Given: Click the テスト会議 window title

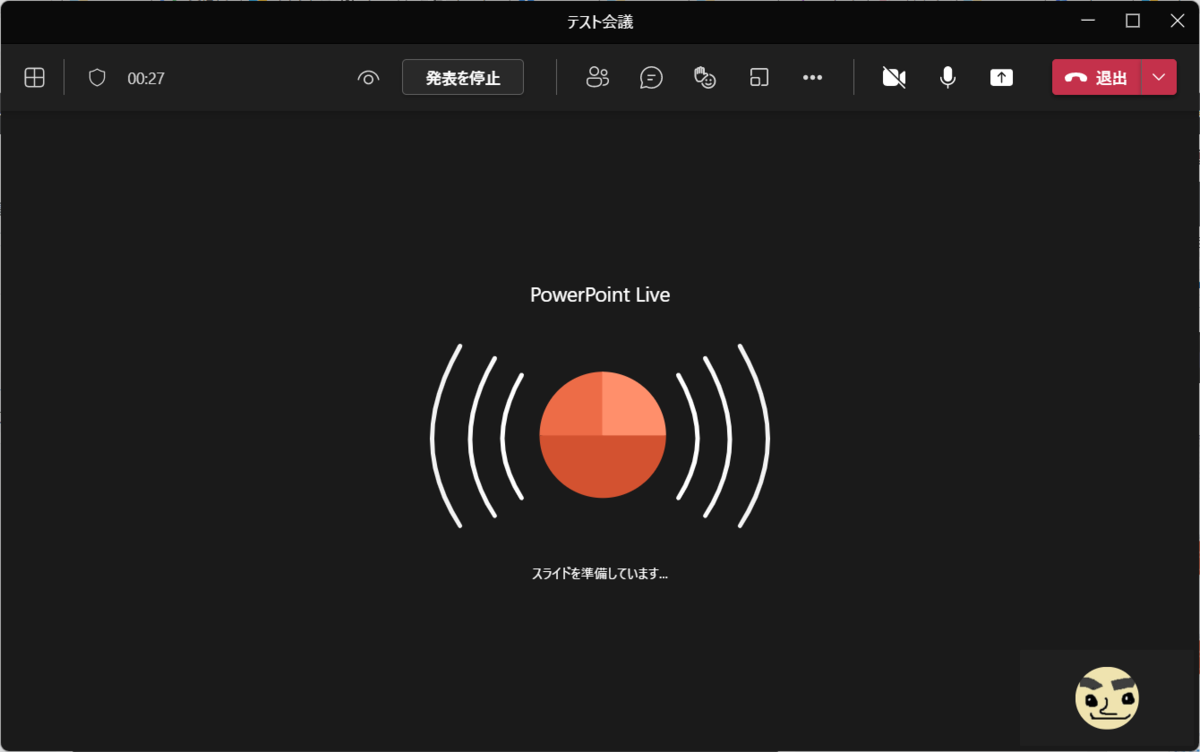Looking at the screenshot, I should point(600,22).
